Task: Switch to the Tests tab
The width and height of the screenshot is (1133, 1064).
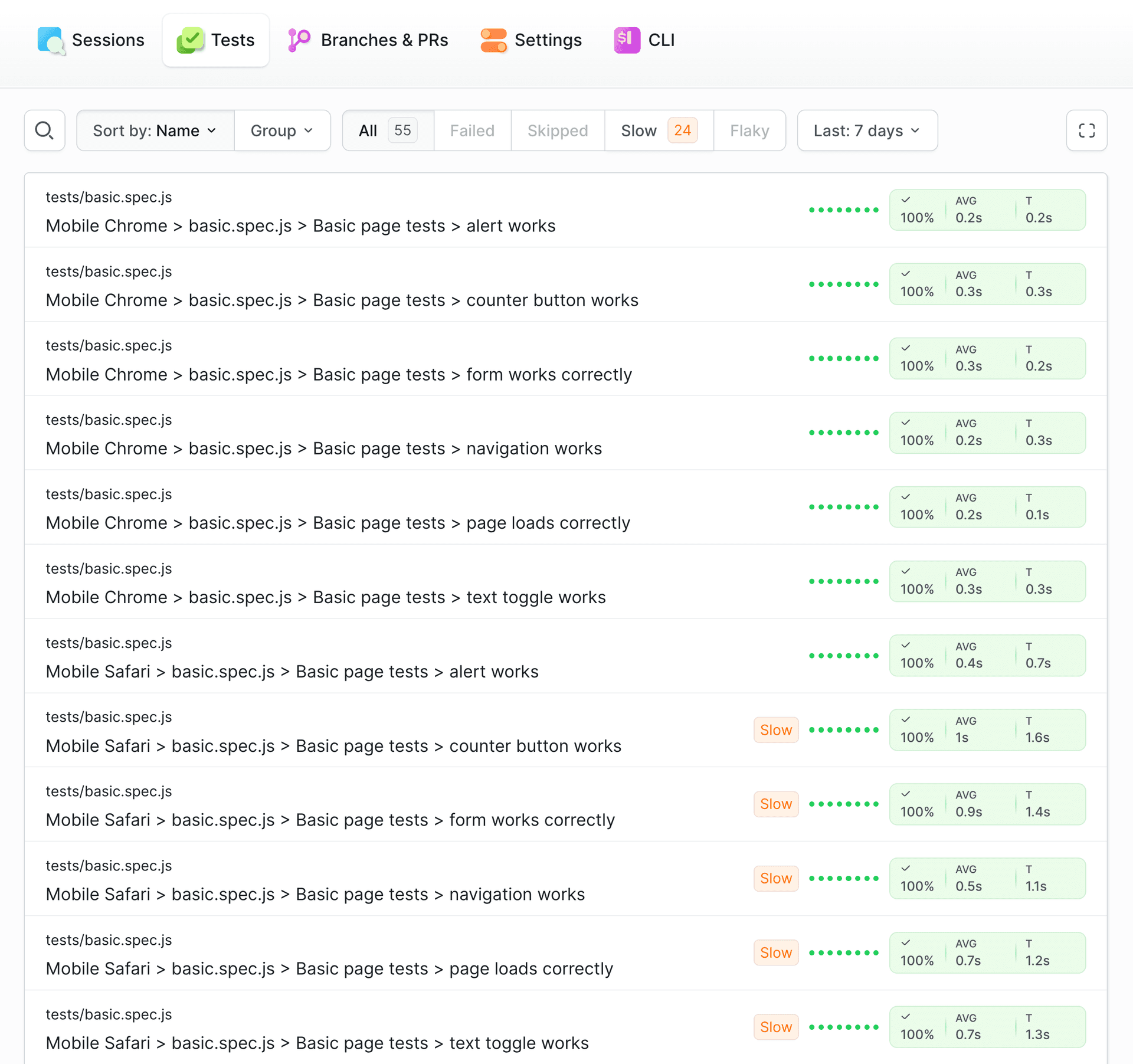Action: click(215, 40)
